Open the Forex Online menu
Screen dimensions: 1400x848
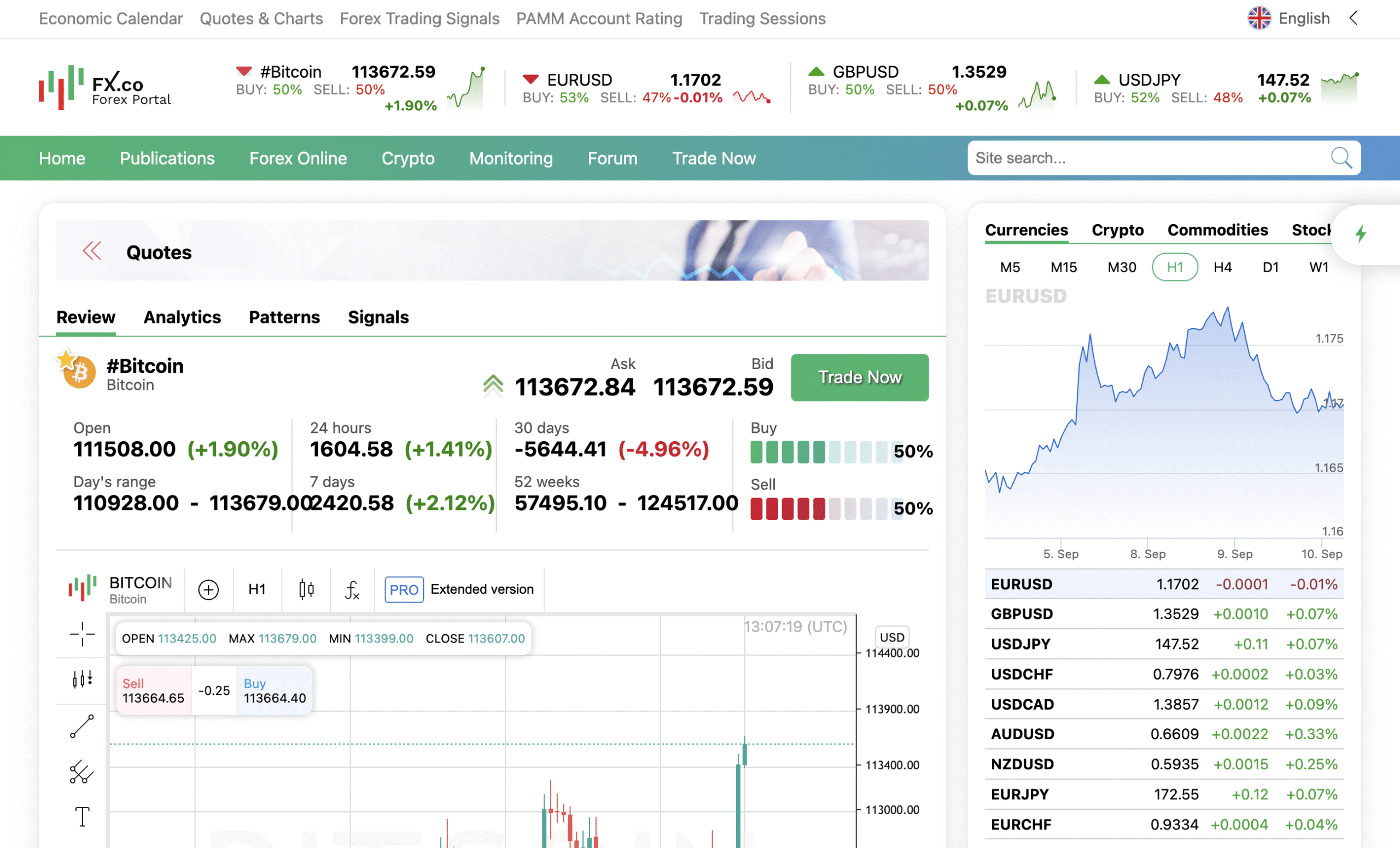point(297,158)
